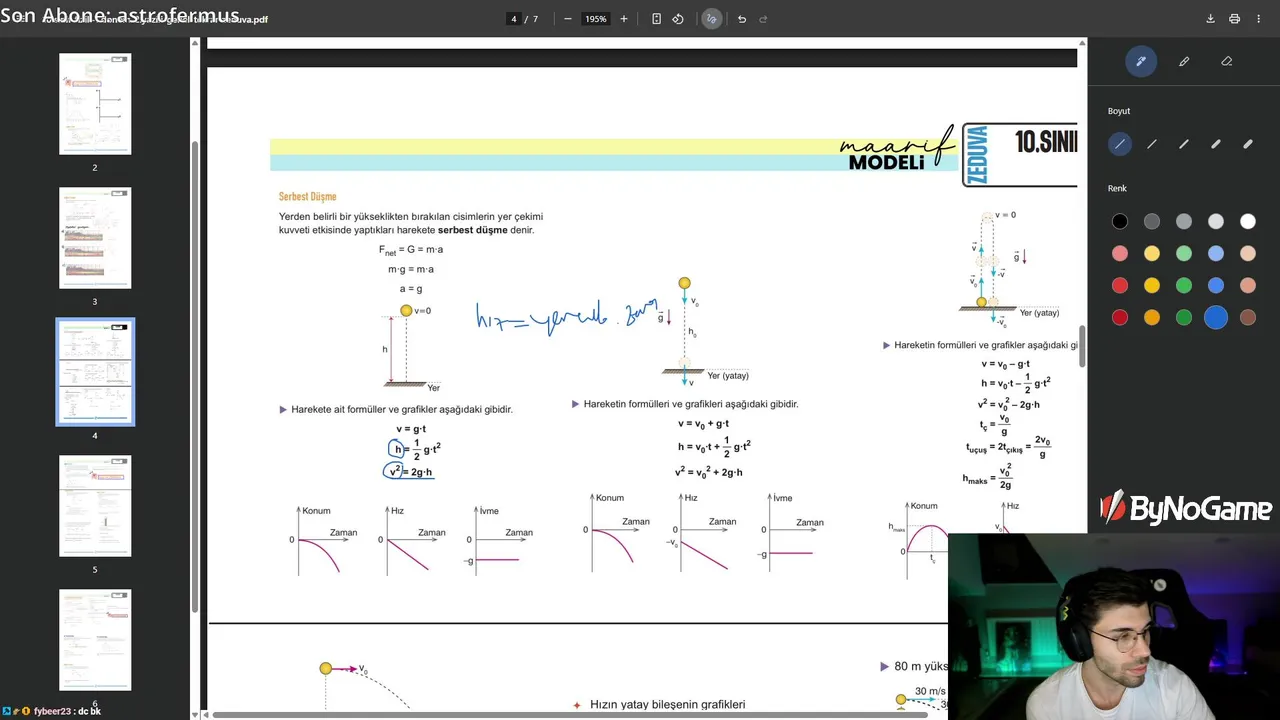Click the fit to page icon
The image size is (1280, 720).
coord(656,19)
